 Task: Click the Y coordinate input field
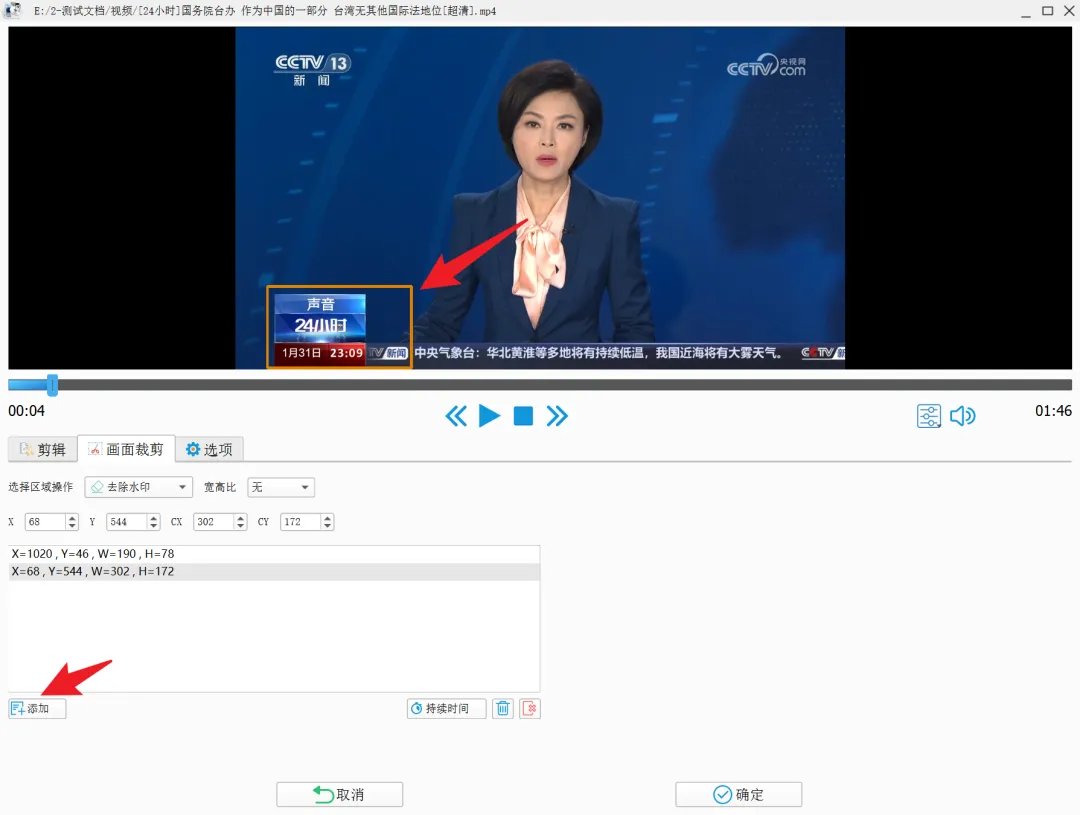tap(127, 522)
